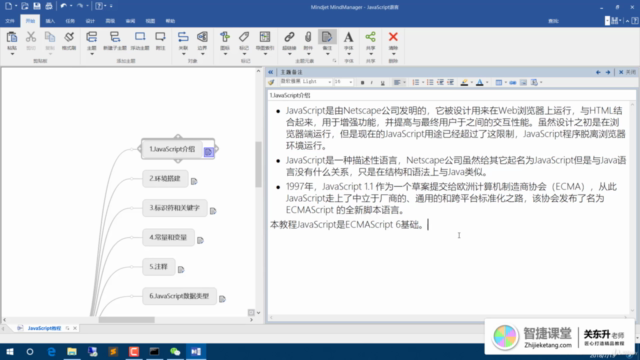Screen dimensions: 640x360
Task: Click the Attachment paperclip icon
Action: point(308,37)
